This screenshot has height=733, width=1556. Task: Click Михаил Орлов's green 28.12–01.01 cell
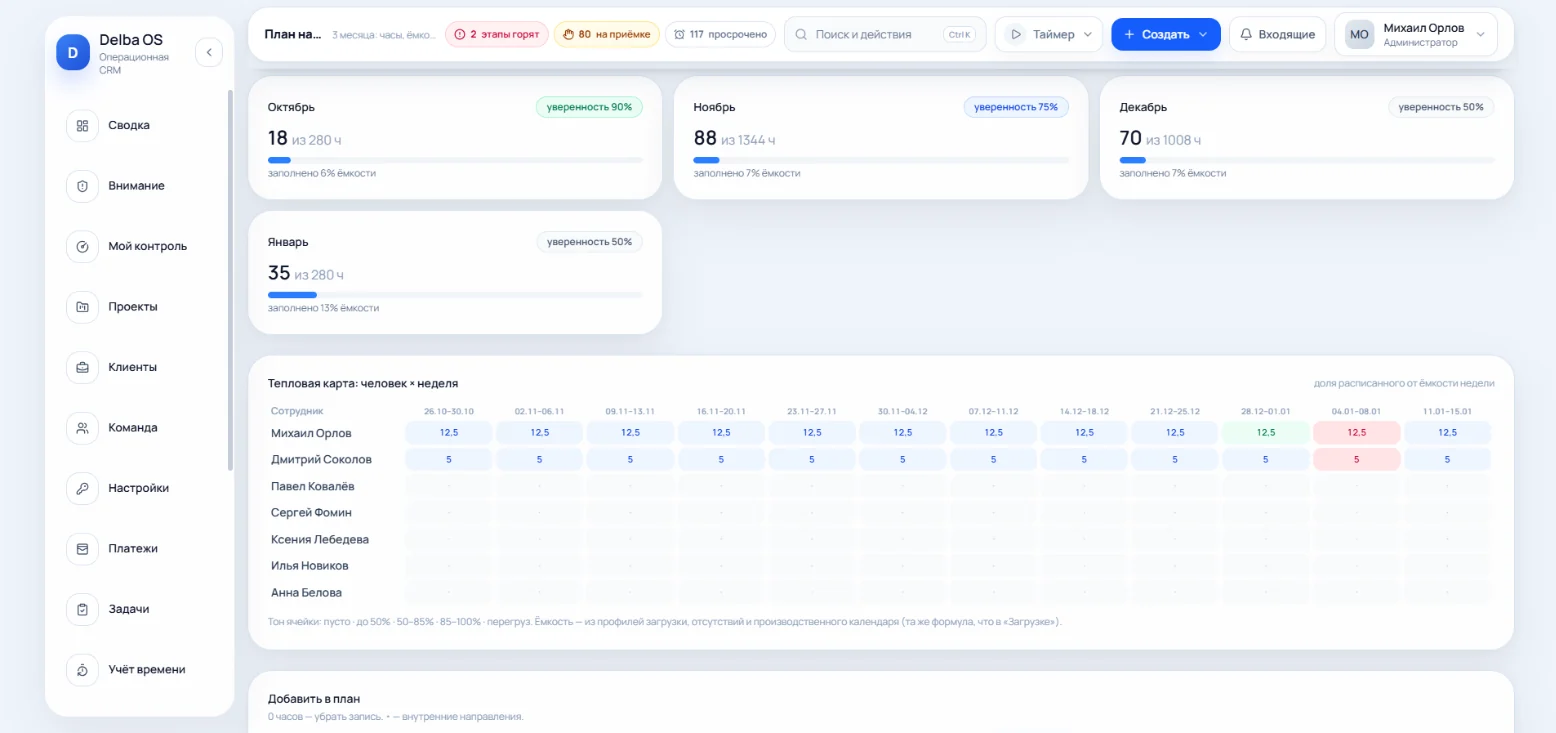1266,433
